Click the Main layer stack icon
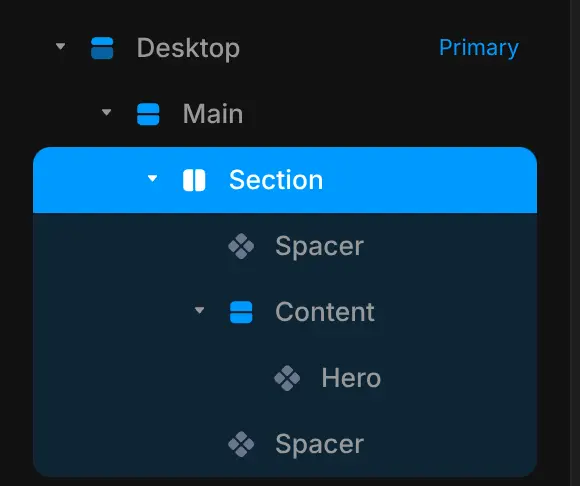The image size is (580, 486). (148, 114)
